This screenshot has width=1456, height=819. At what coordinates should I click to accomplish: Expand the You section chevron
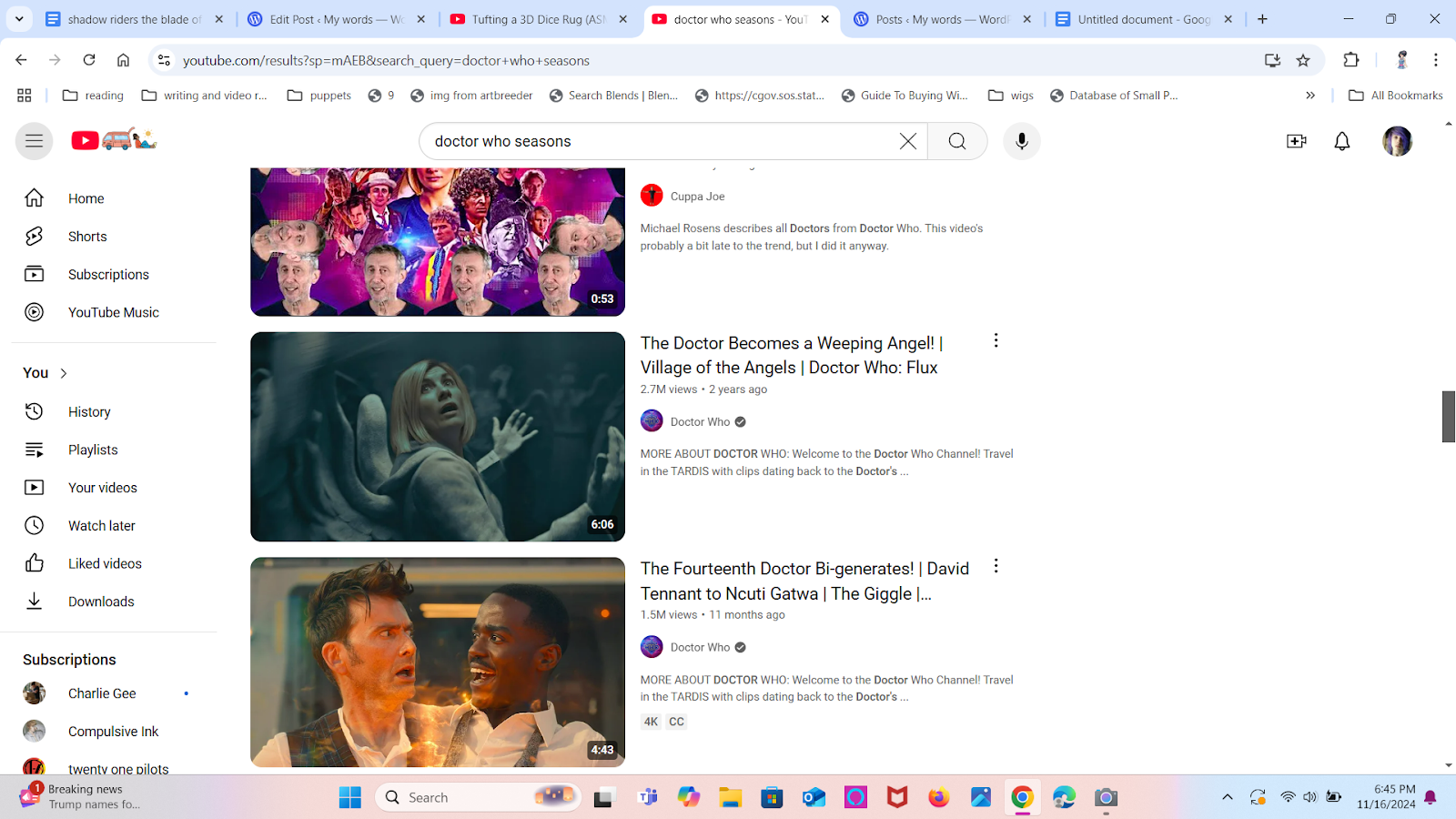[x=64, y=373]
